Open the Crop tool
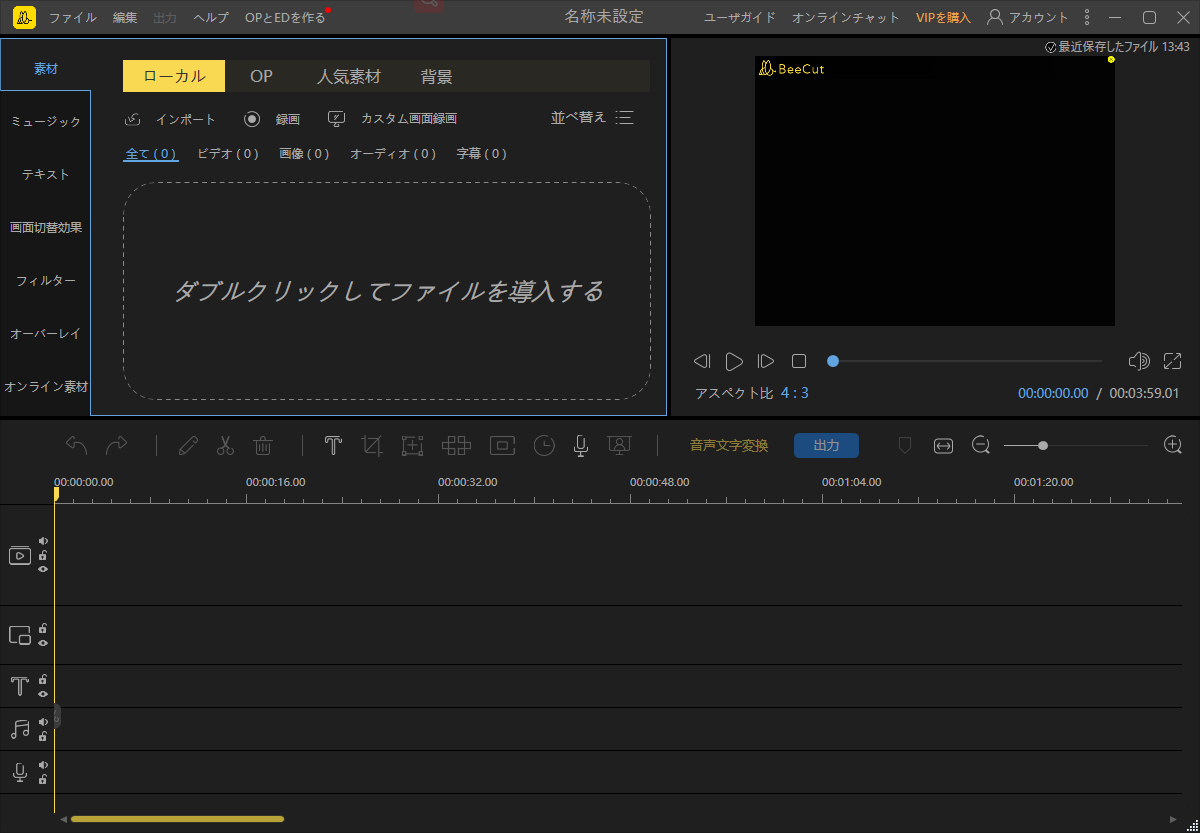The width and height of the screenshot is (1200, 833). (x=372, y=445)
